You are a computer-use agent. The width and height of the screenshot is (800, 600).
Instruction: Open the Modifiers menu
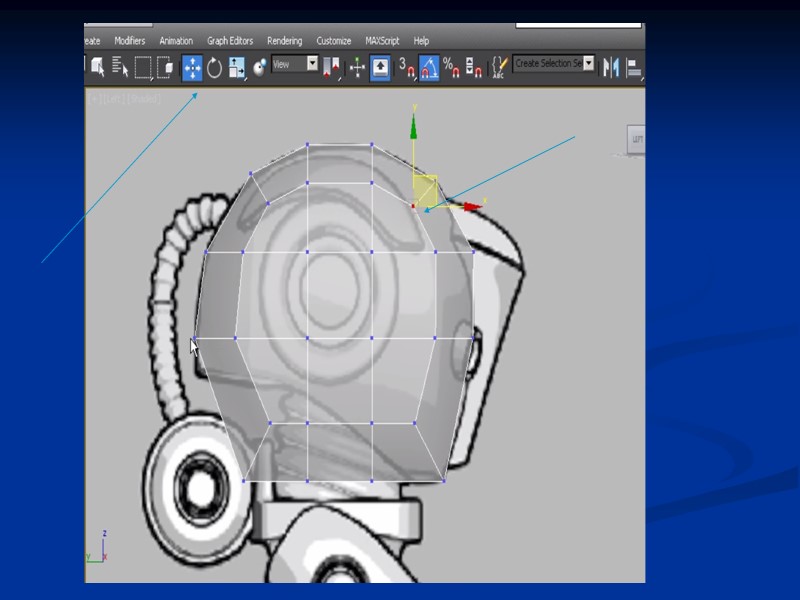pos(130,41)
